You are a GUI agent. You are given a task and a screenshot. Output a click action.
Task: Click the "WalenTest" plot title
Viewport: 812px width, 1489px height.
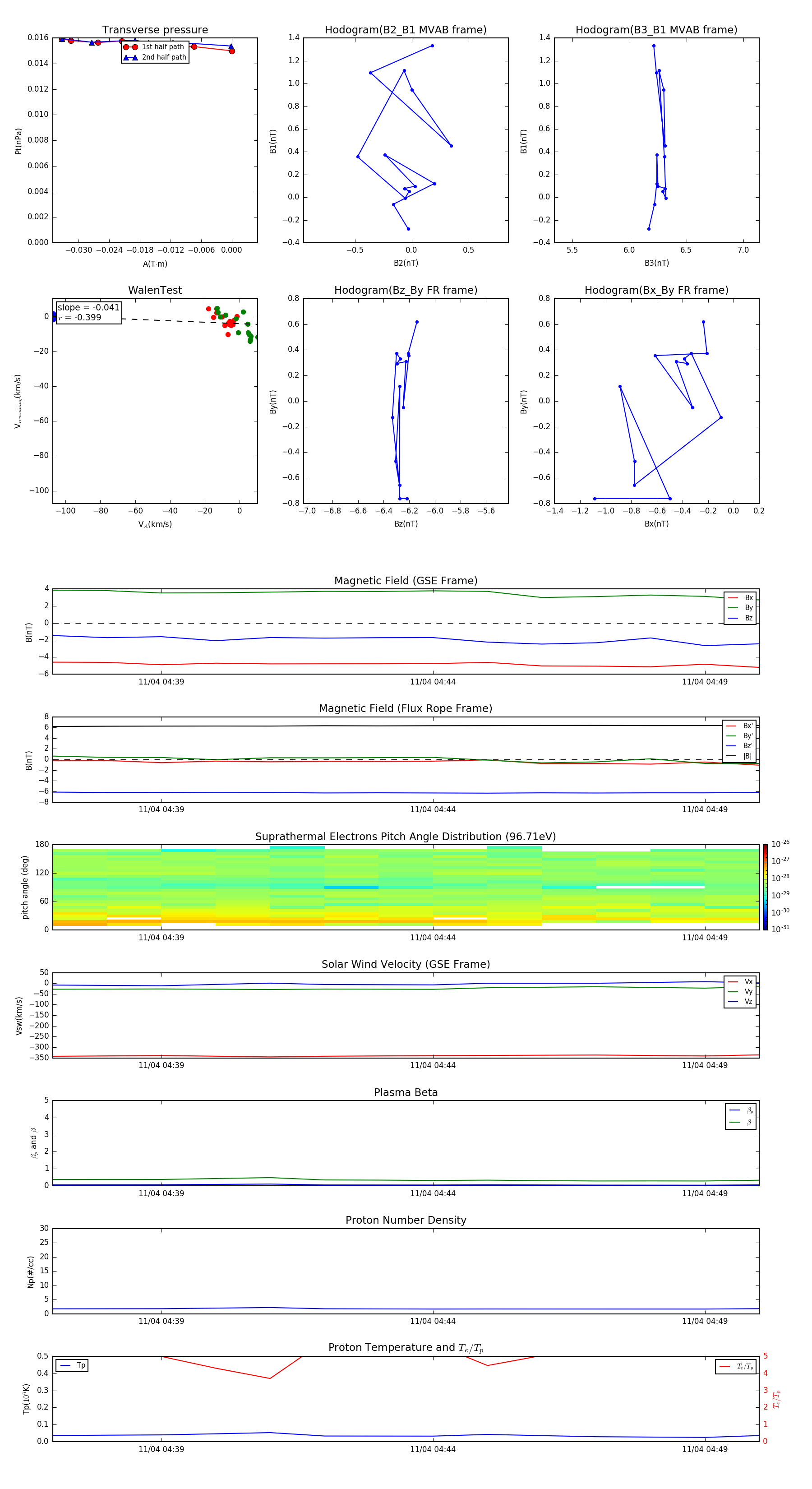(x=155, y=290)
